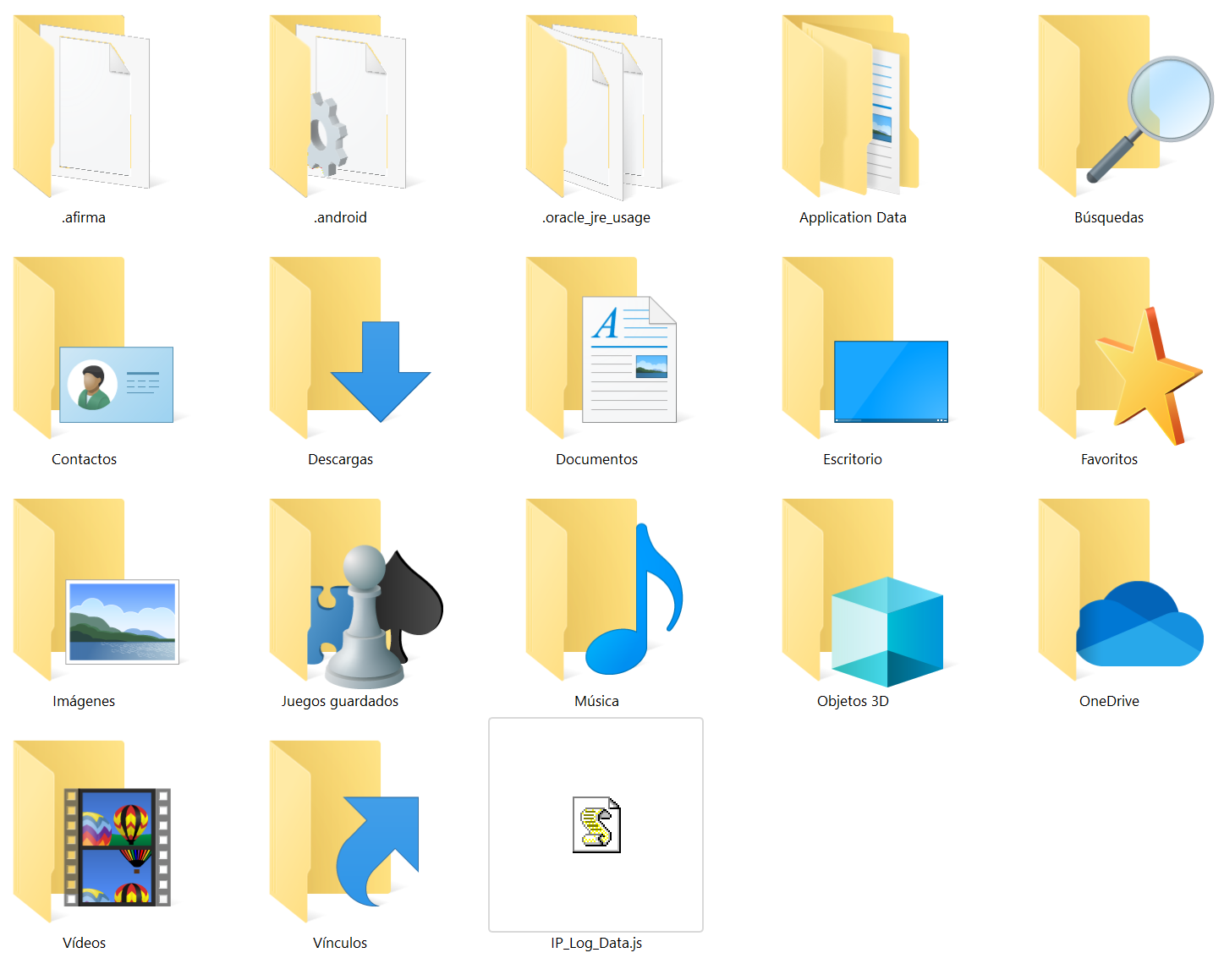Open the OneDrive cloud folder
The image size is (1224, 980).
coord(1110,590)
